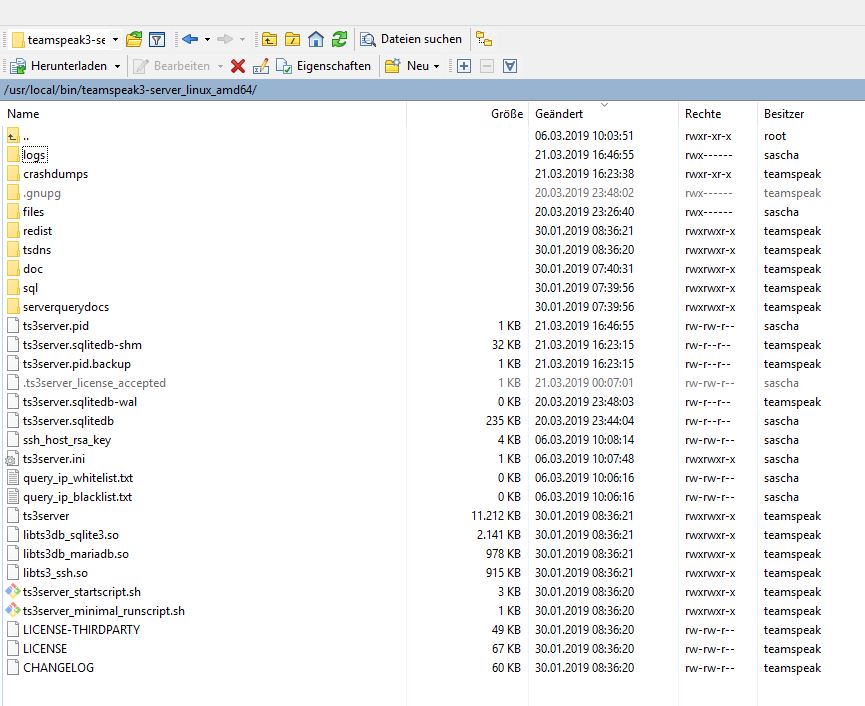Sort by the Geändert column header
The width and height of the screenshot is (865, 706).
pos(559,114)
